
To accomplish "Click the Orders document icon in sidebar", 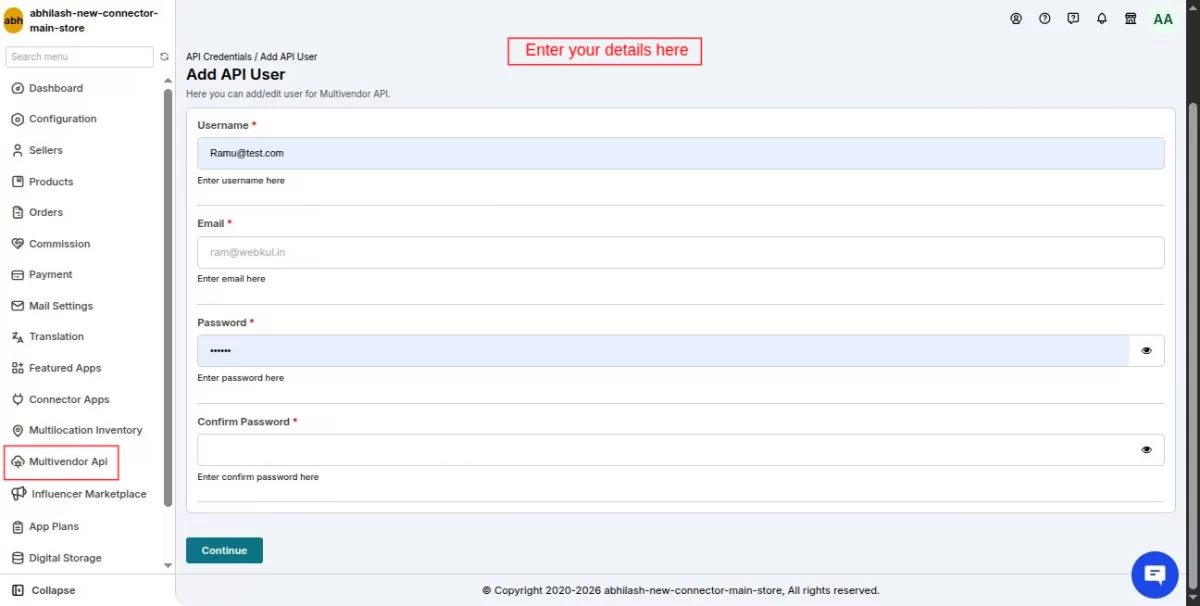I will (x=17, y=213).
